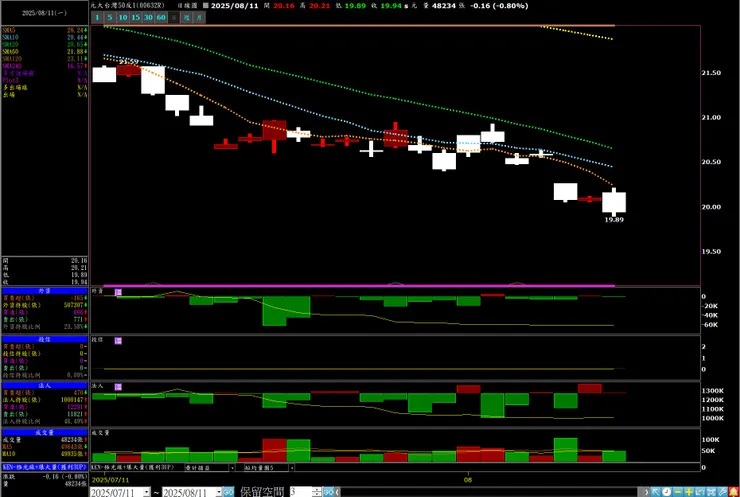The width and height of the screenshot is (740, 497).
Task: Click the last white candlestick near 19.89
Action: point(614,202)
